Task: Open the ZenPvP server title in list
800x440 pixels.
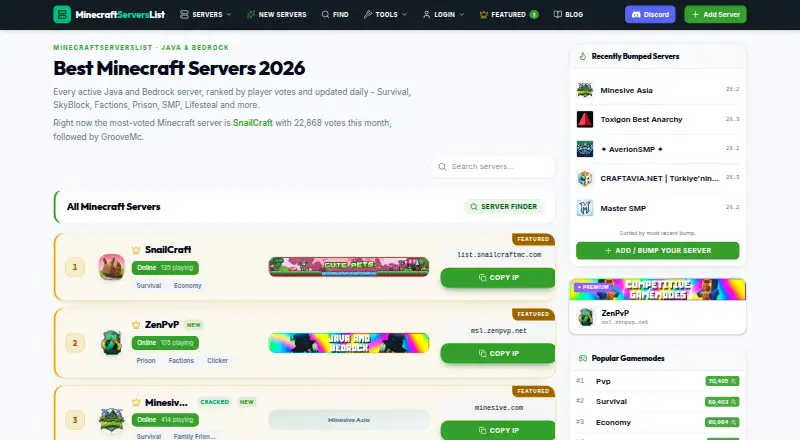Action: coord(162,325)
